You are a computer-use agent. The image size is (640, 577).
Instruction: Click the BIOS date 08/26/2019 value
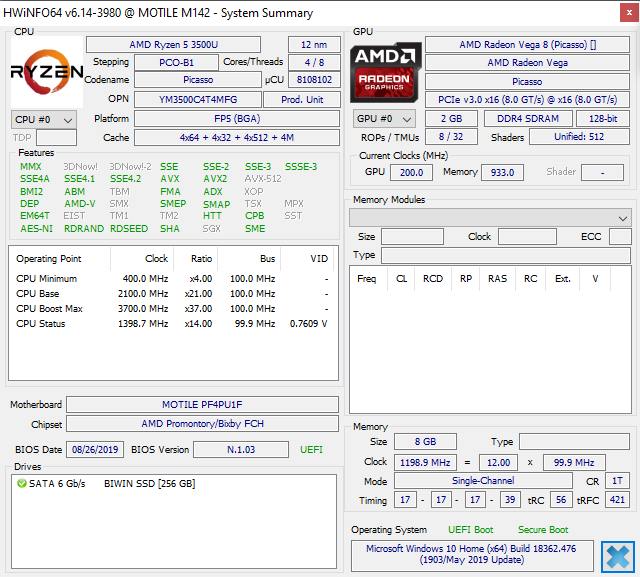click(95, 450)
